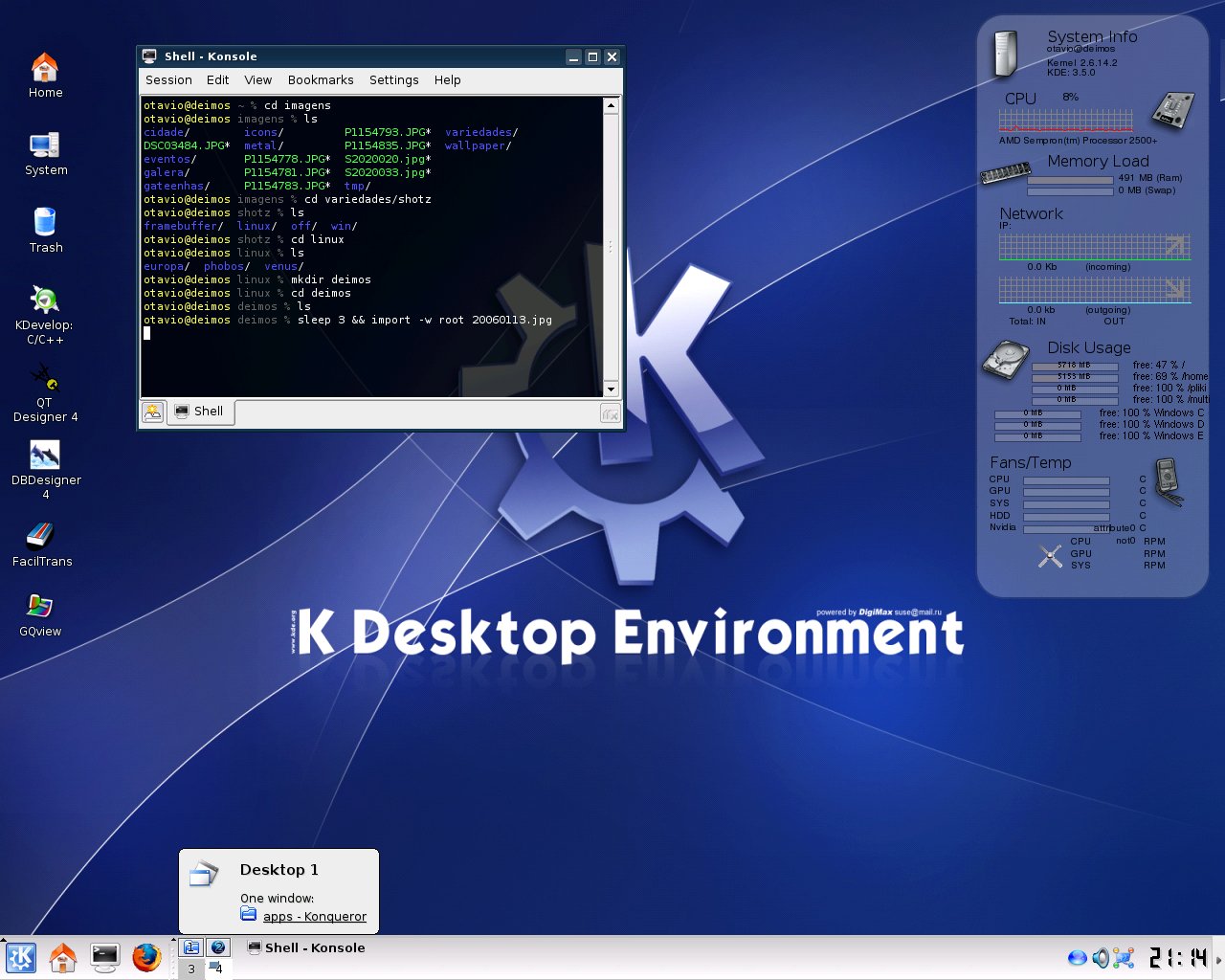The height and width of the screenshot is (980, 1225).
Task: Click the Konsole scrollbar down arrow
Action: (611, 389)
